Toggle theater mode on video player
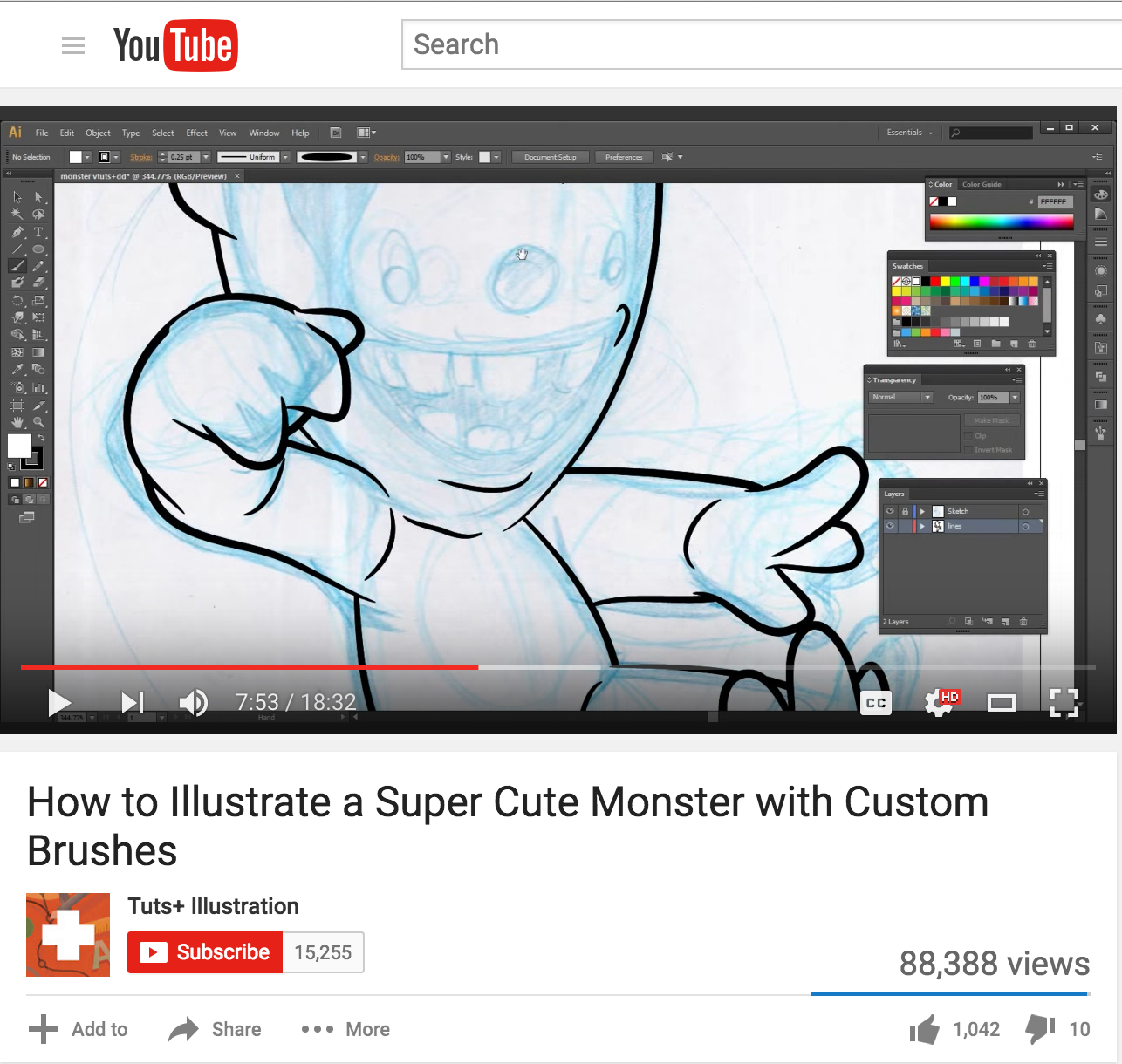 (1002, 702)
